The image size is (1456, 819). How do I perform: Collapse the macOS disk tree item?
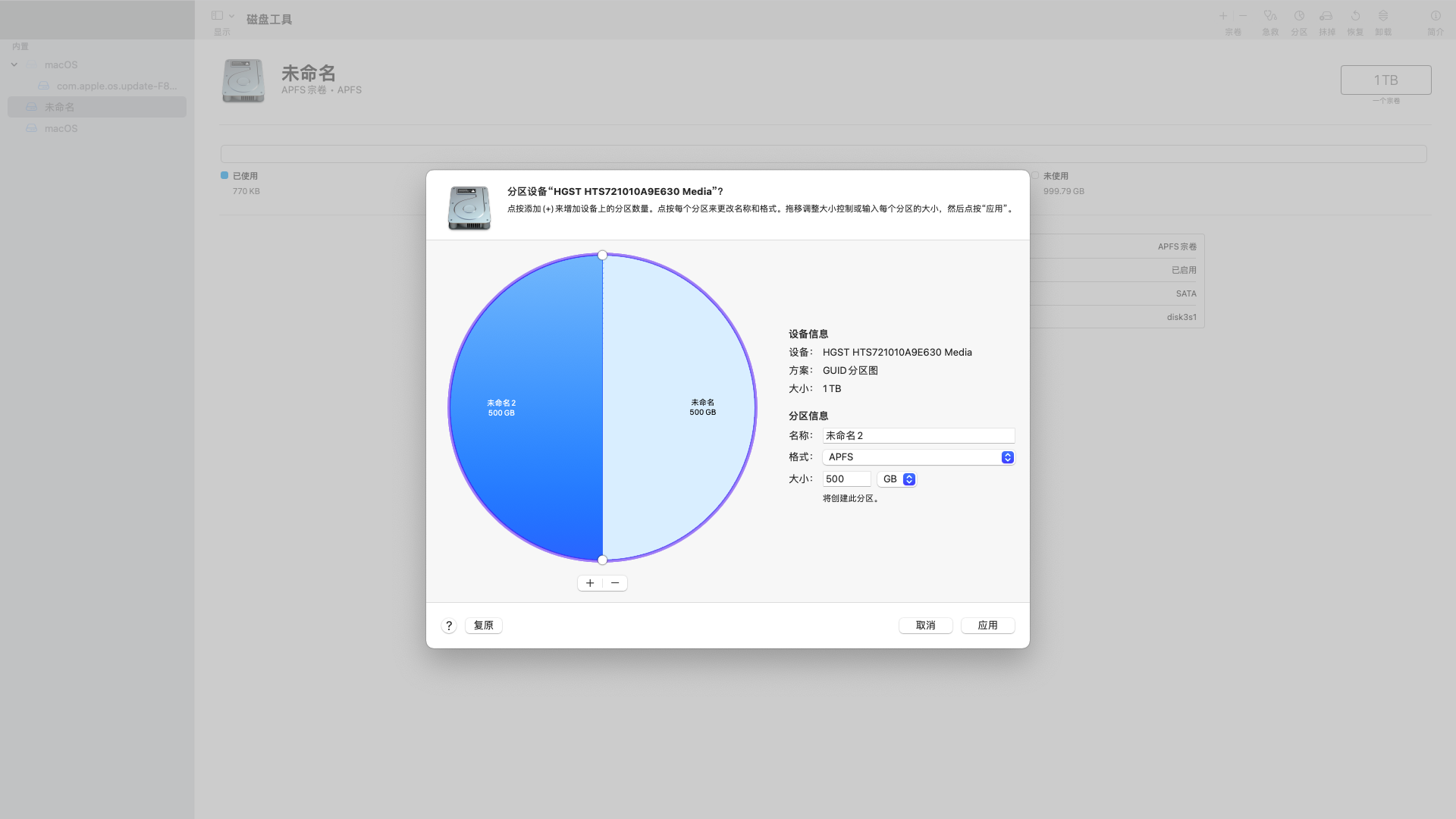point(14,64)
